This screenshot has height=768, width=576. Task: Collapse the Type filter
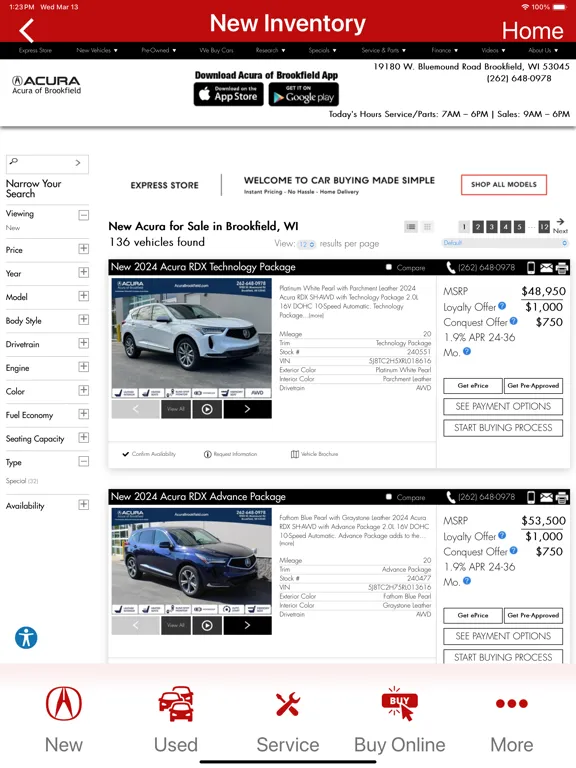pyautogui.click(x=84, y=461)
